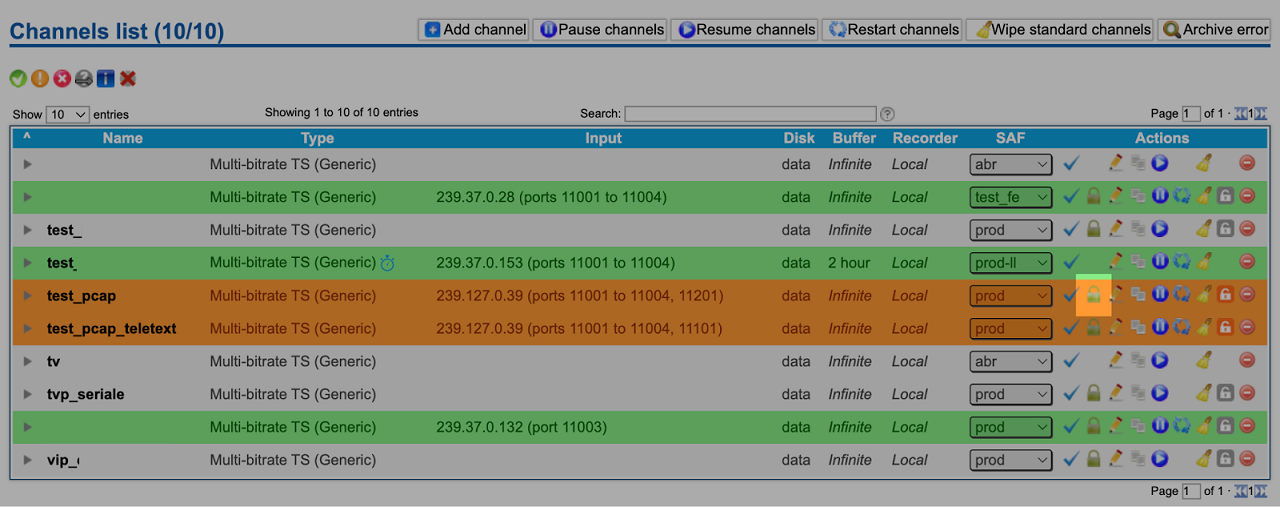Focus the Search input field
This screenshot has width=1280, height=507.
coord(750,114)
